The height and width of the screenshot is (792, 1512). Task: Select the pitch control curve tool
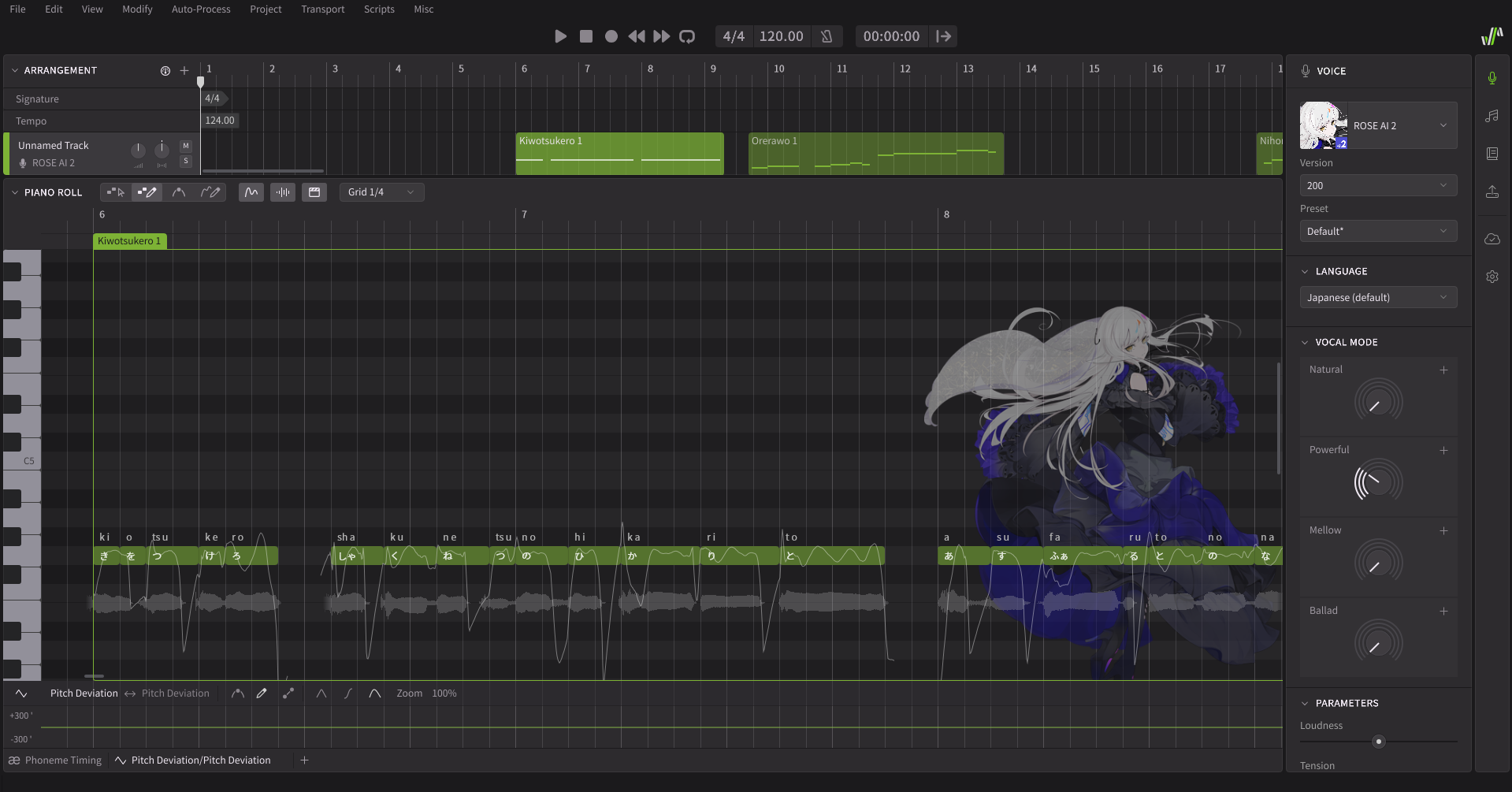179,192
